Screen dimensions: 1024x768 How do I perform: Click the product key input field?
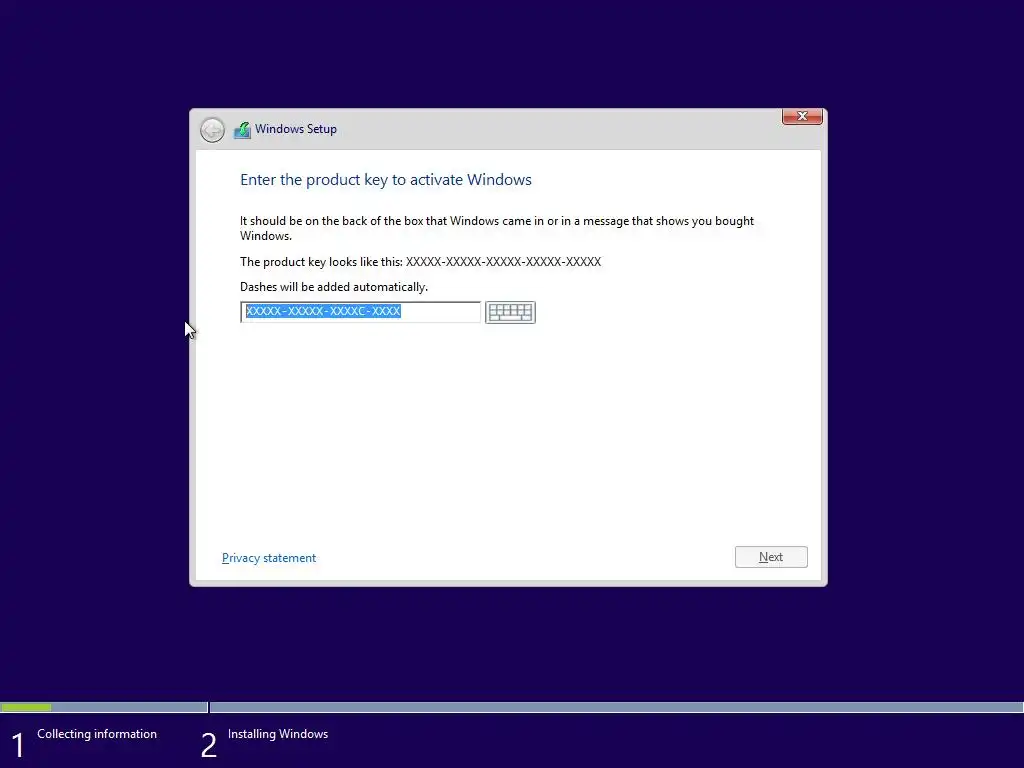click(x=360, y=312)
